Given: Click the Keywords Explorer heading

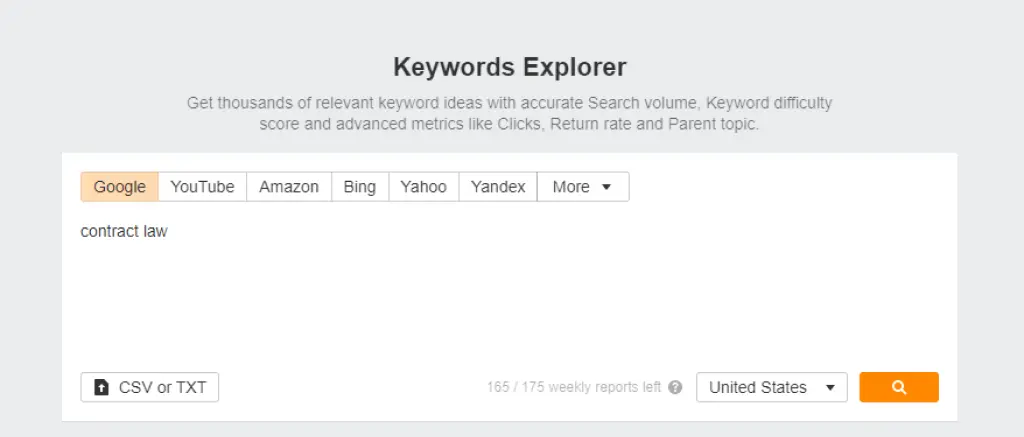Looking at the screenshot, I should pyautogui.click(x=509, y=67).
